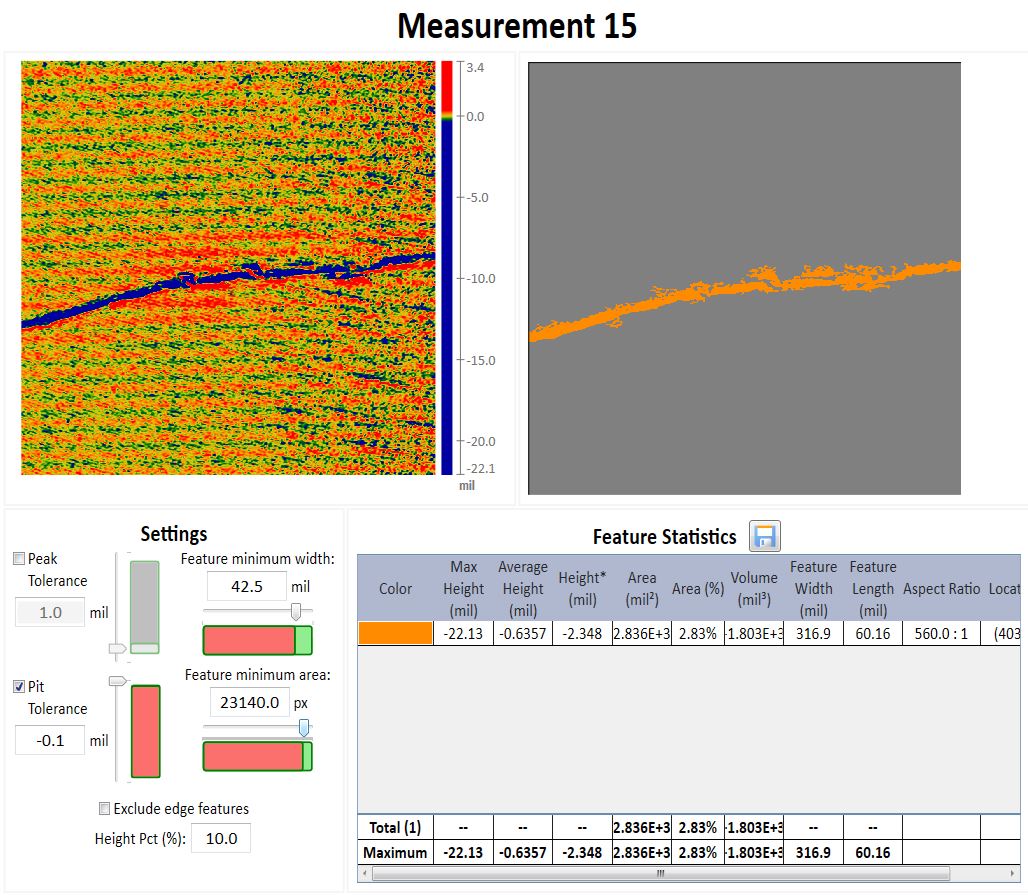
Task: Save feature statistics via disk icon
Action: (x=764, y=536)
